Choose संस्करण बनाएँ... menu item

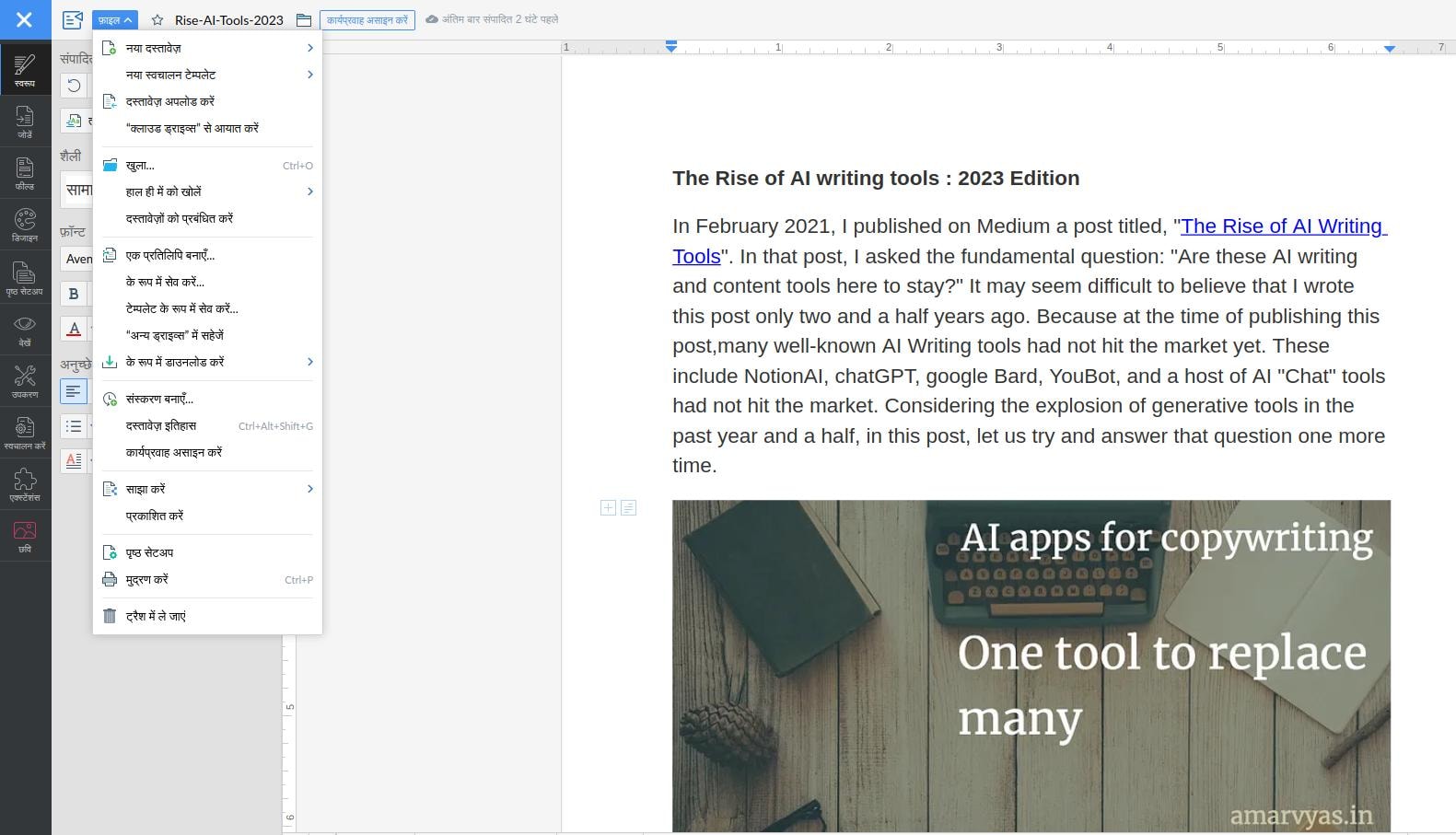click(x=207, y=399)
